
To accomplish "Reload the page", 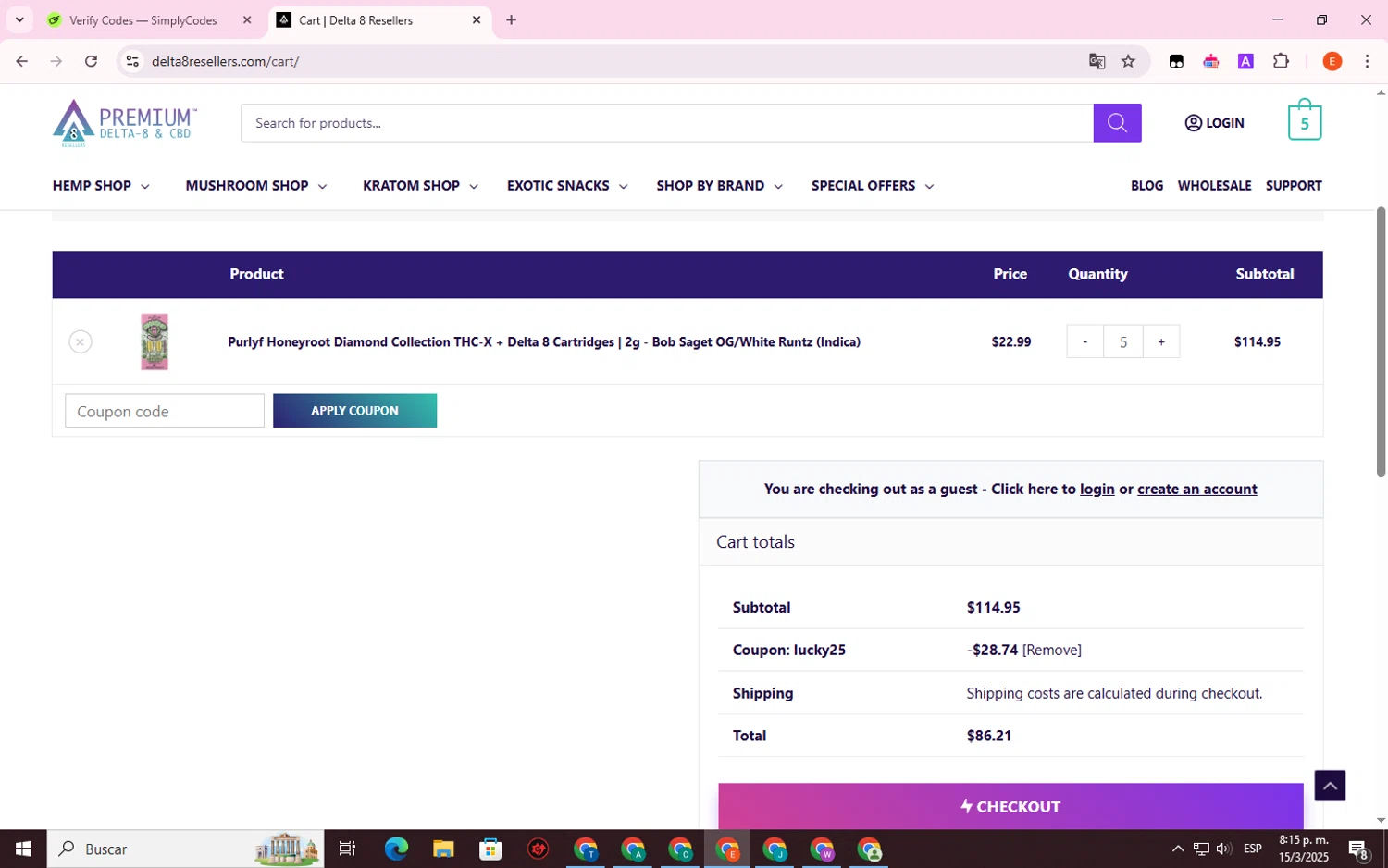I will pyautogui.click(x=91, y=61).
